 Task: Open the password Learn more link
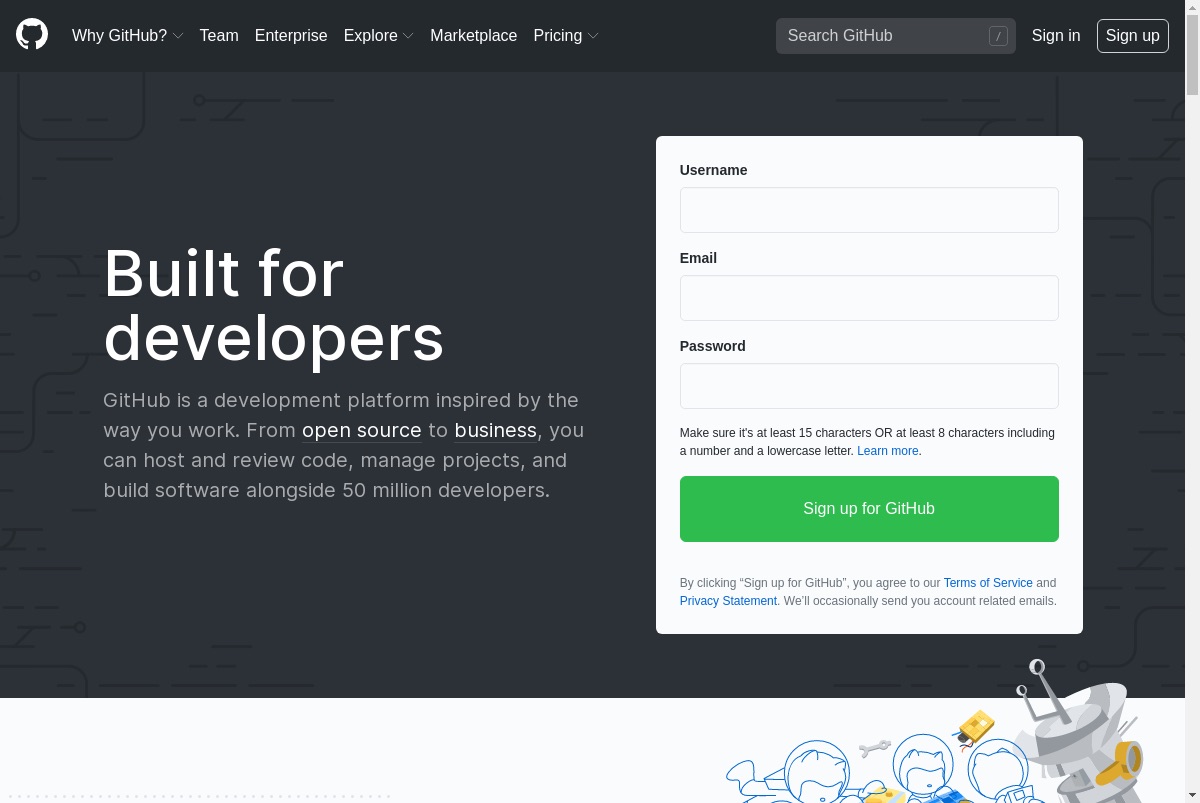(x=888, y=451)
